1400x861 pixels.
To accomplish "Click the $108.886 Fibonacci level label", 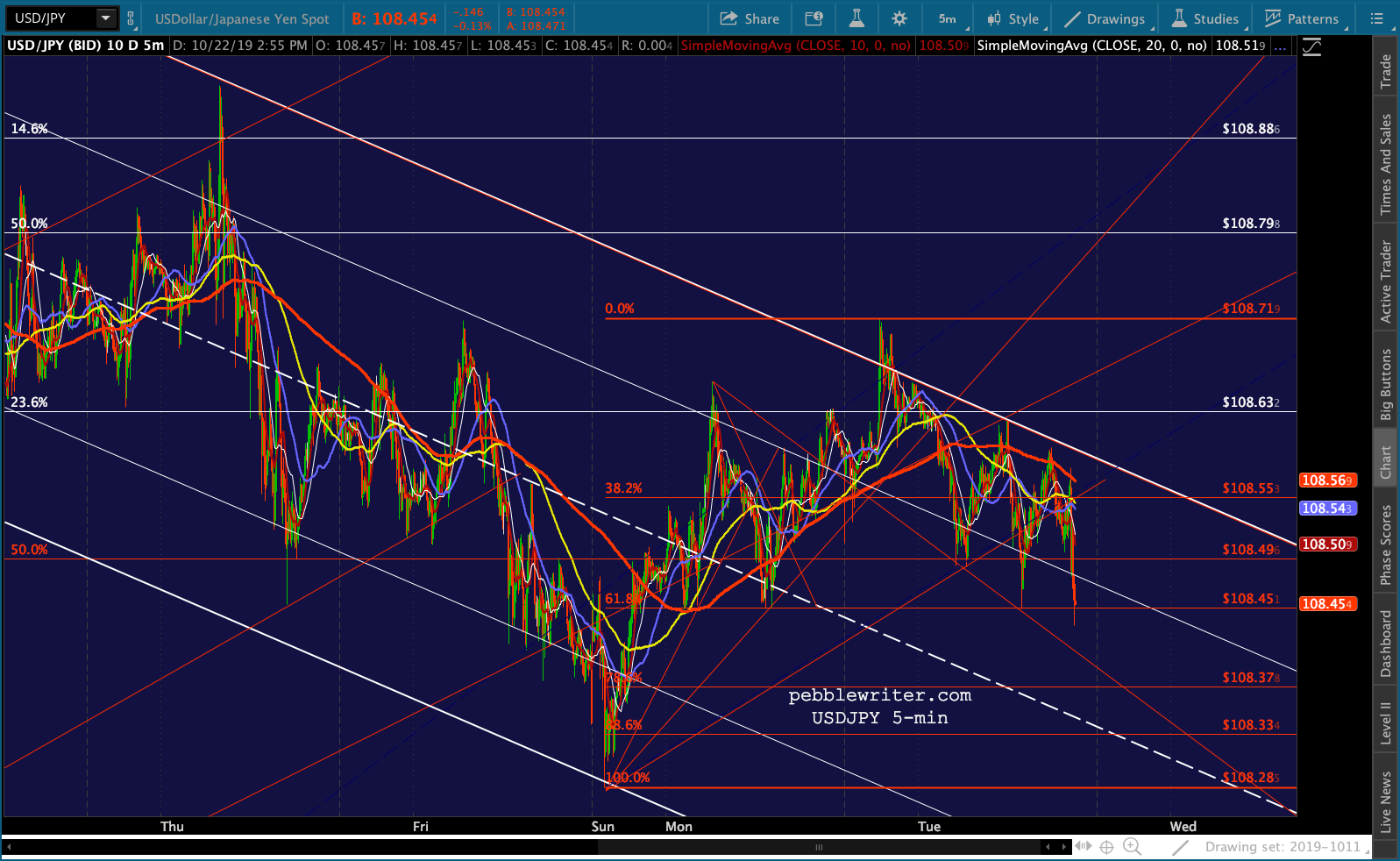I will point(1251,129).
